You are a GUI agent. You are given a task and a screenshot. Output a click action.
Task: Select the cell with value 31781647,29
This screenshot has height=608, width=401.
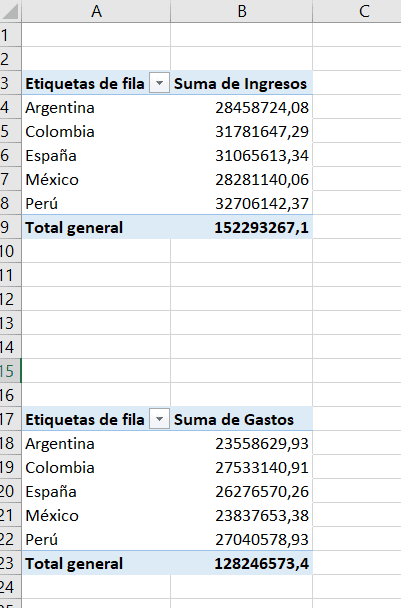click(x=242, y=131)
